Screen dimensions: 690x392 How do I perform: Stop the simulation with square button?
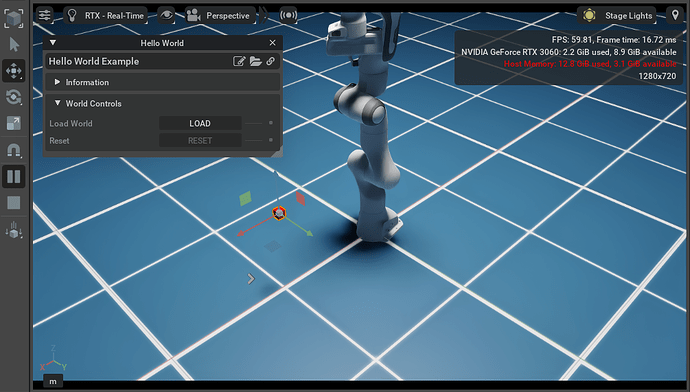click(14, 203)
